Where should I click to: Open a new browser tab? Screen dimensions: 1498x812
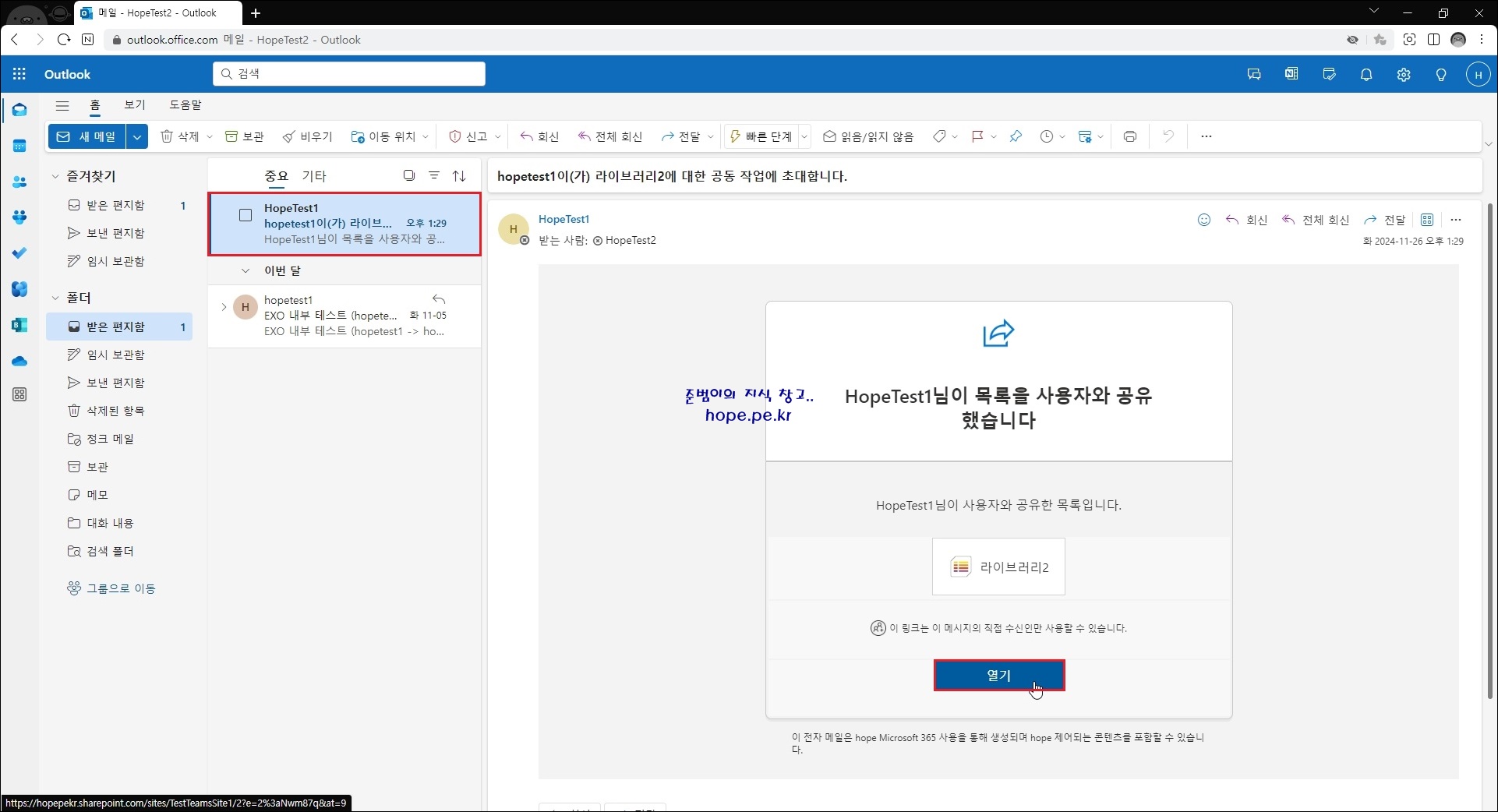256,12
